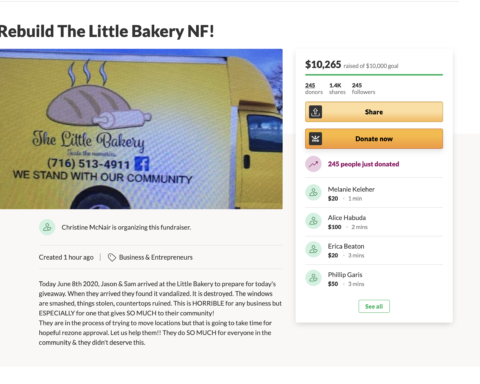
Task: Click the organizer avatar next to Christine McNair
Action: (47, 227)
